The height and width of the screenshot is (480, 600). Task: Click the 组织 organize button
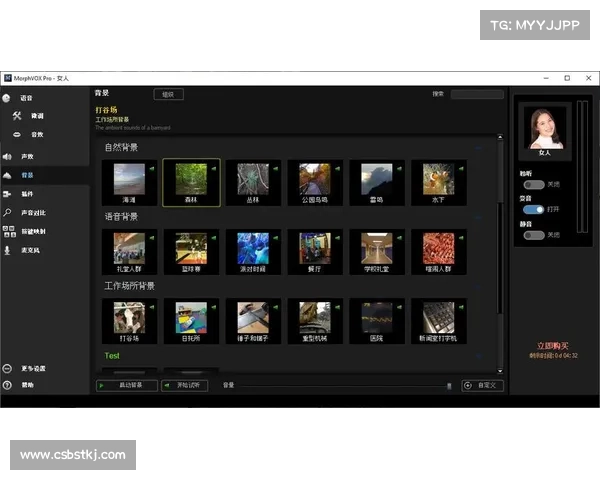[168, 94]
